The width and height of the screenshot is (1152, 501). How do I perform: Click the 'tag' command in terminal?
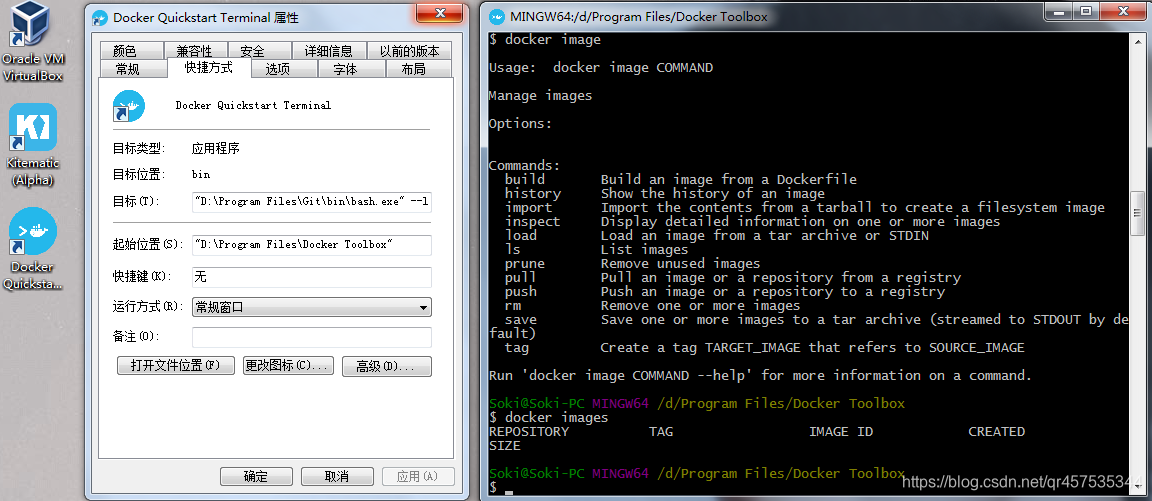tap(516, 347)
